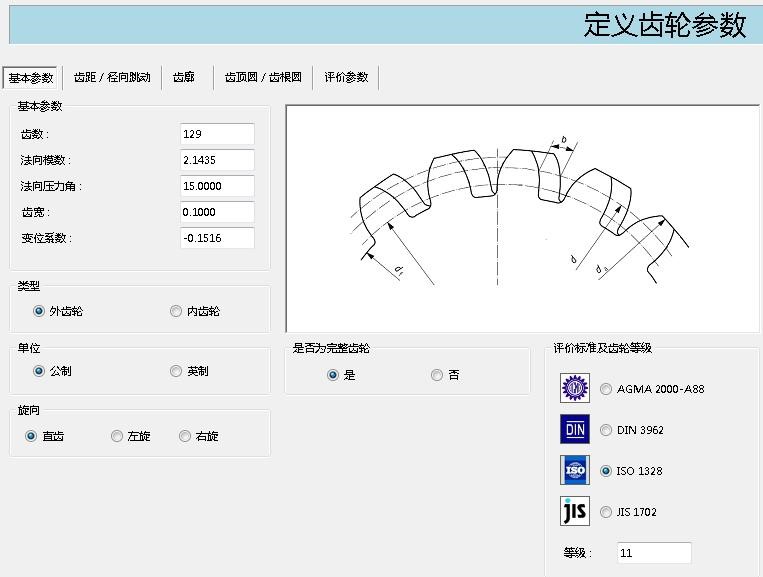Click the ISO 1328 logo icon

pos(575,471)
